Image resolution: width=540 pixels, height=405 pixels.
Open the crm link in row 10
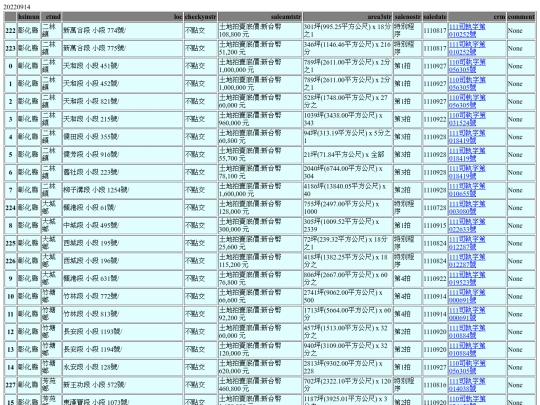(x=467, y=297)
